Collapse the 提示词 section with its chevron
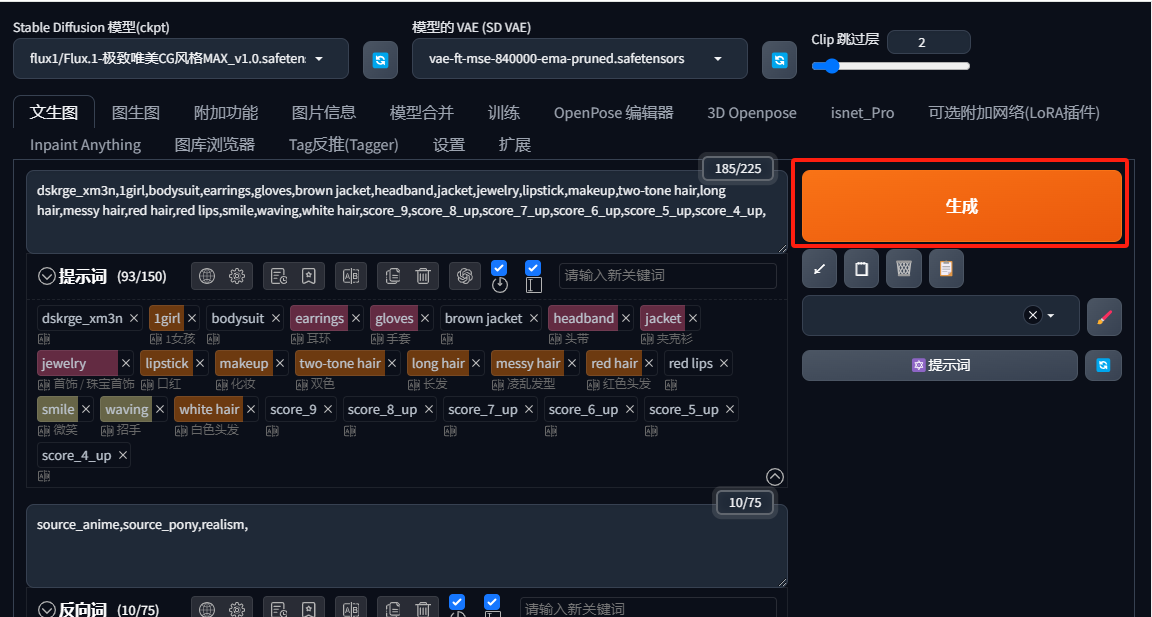 pyautogui.click(x=46, y=276)
